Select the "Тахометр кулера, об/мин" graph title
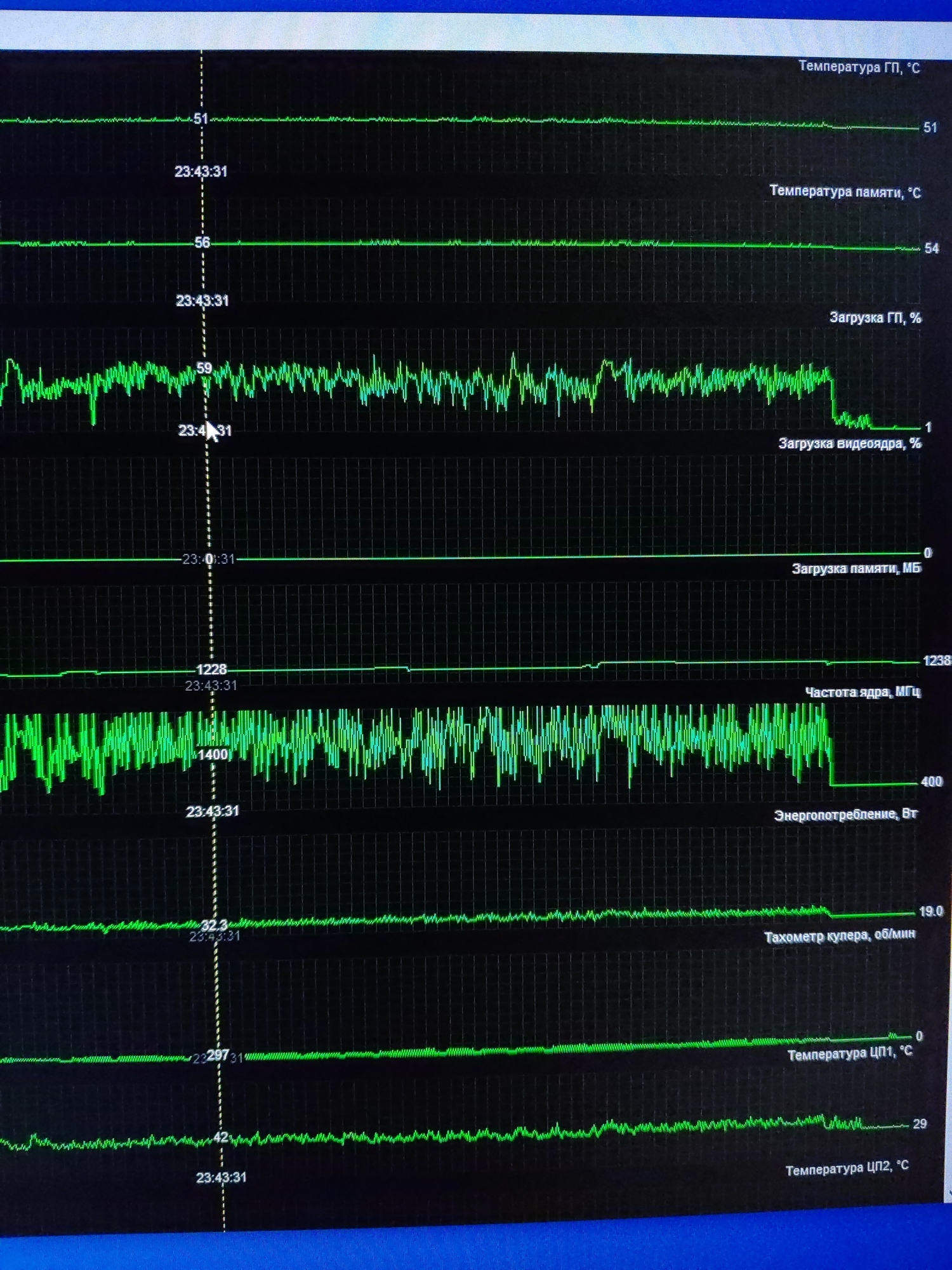The image size is (952, 1270). 840,936
